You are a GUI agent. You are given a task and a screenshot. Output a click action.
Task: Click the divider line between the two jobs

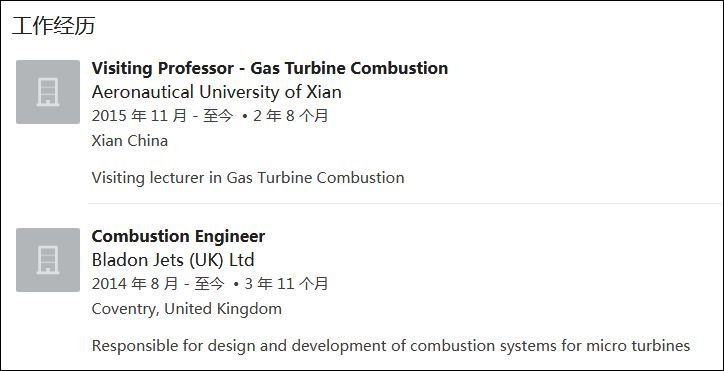pos(404,203)
